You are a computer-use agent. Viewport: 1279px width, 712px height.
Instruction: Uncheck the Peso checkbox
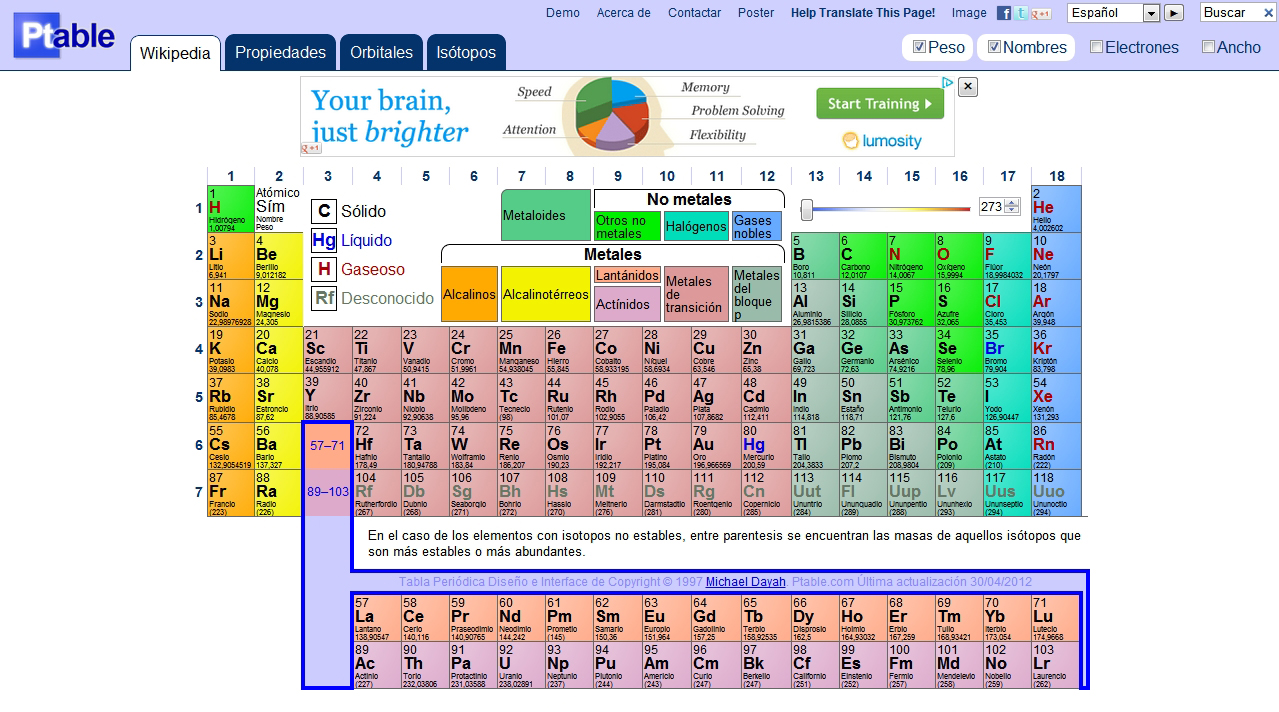tap(919, 47)
